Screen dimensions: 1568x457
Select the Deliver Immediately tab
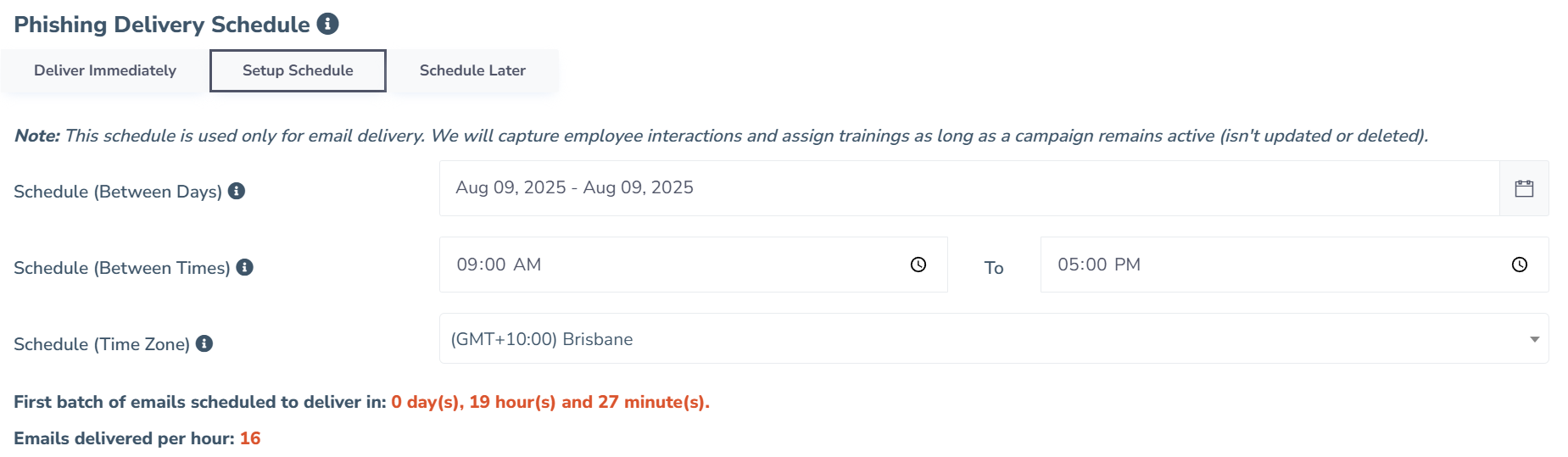105,70
